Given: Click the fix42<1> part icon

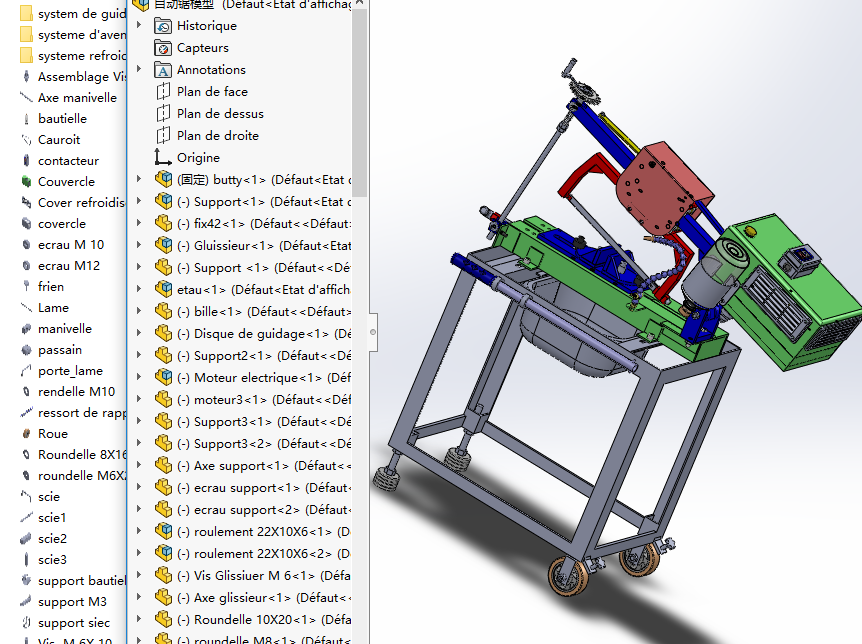Looking at the screenshot, I should [x=163, y=223].
